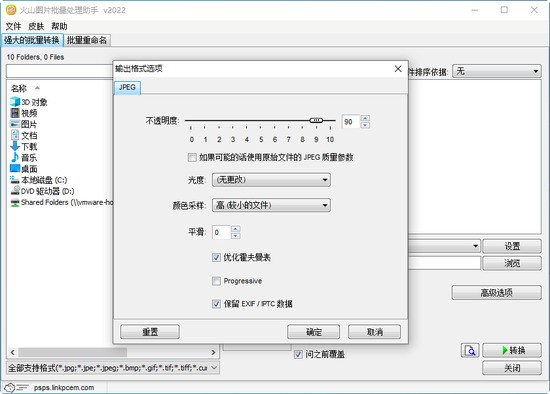Click the opacity slider at mark 5
The height and width of the screenshot is (394, 550).
click(261, 121)
